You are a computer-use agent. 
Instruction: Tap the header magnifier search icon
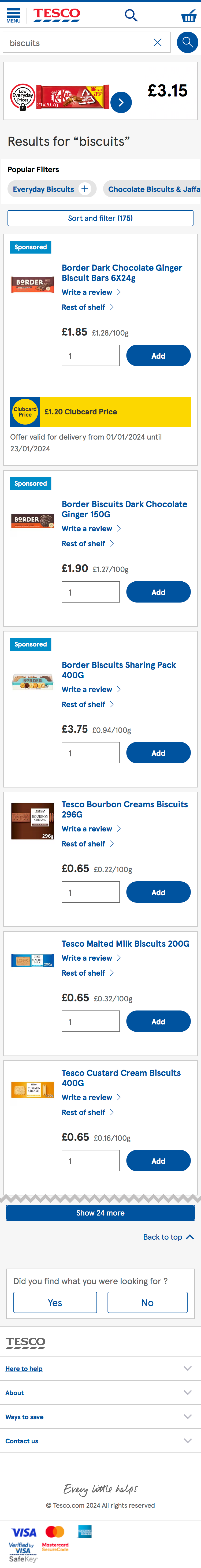pos(131,15)
